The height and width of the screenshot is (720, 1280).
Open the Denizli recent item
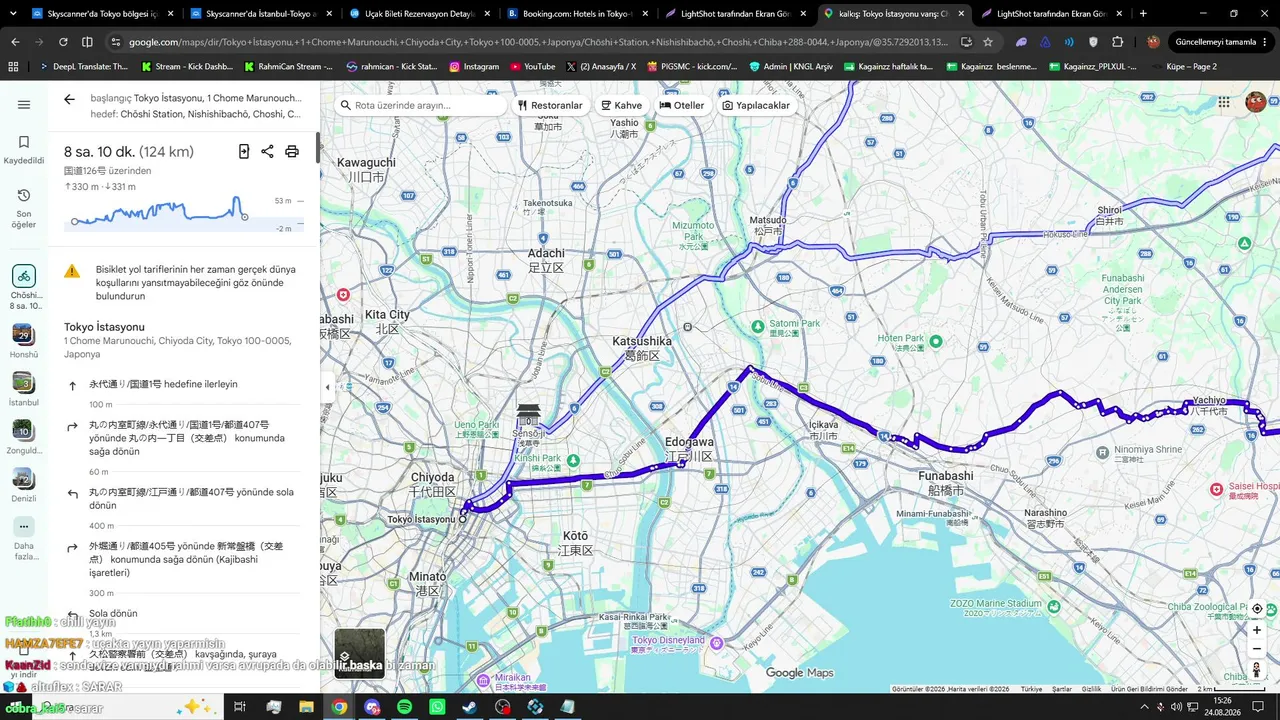(x=24, y=485)
